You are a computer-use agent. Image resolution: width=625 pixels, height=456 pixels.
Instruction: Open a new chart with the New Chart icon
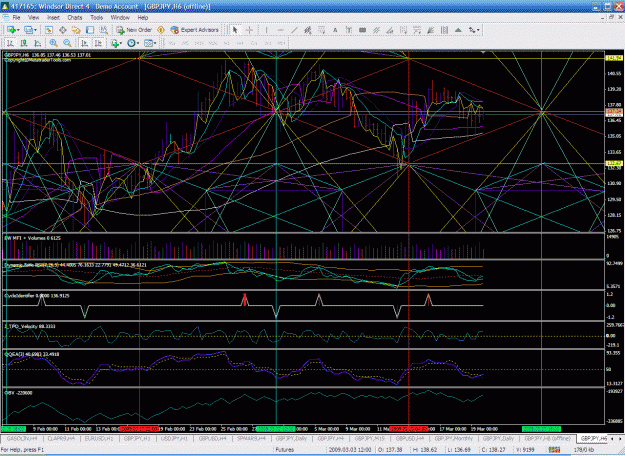pos(11,30)
